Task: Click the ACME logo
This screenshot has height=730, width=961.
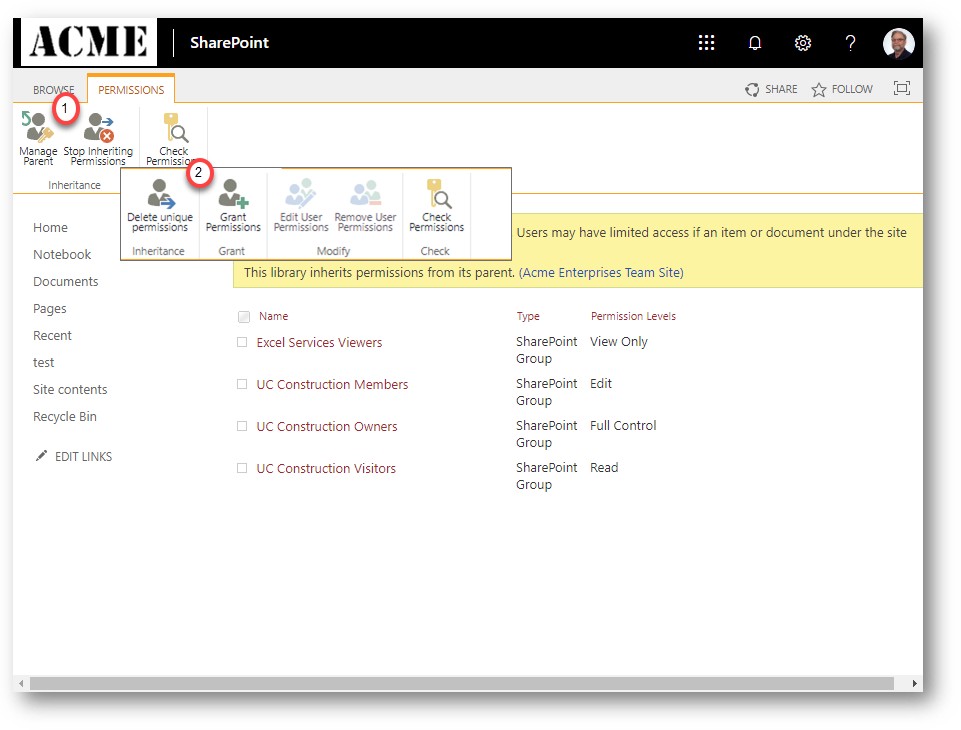Action: 89,42
